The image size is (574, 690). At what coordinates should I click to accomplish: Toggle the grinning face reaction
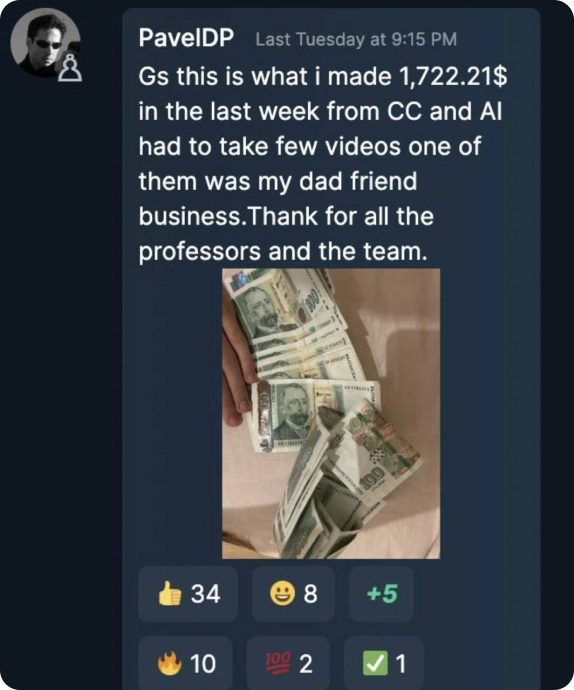click(x=293, y=594)
